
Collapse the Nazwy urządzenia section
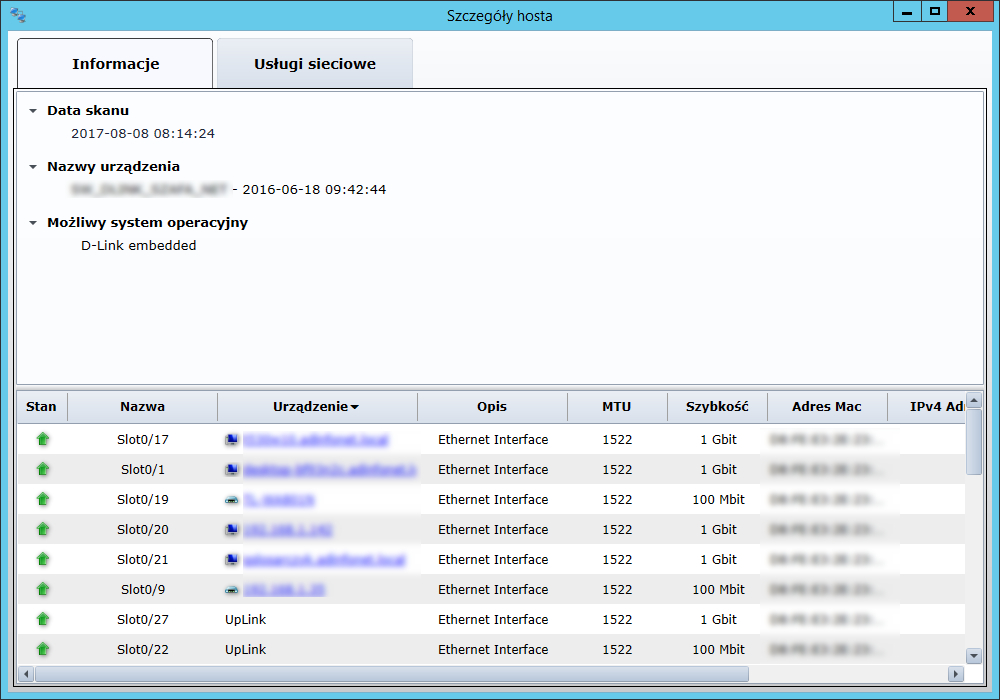(x=33, y=167)
